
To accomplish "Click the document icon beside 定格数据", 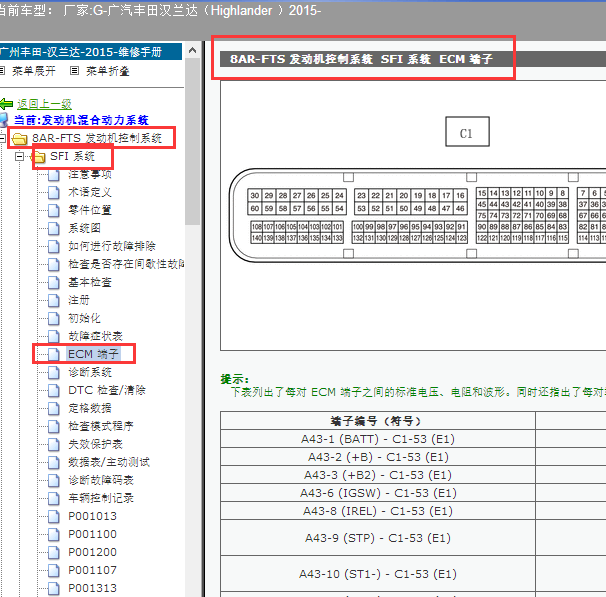I will click(54, 408).
